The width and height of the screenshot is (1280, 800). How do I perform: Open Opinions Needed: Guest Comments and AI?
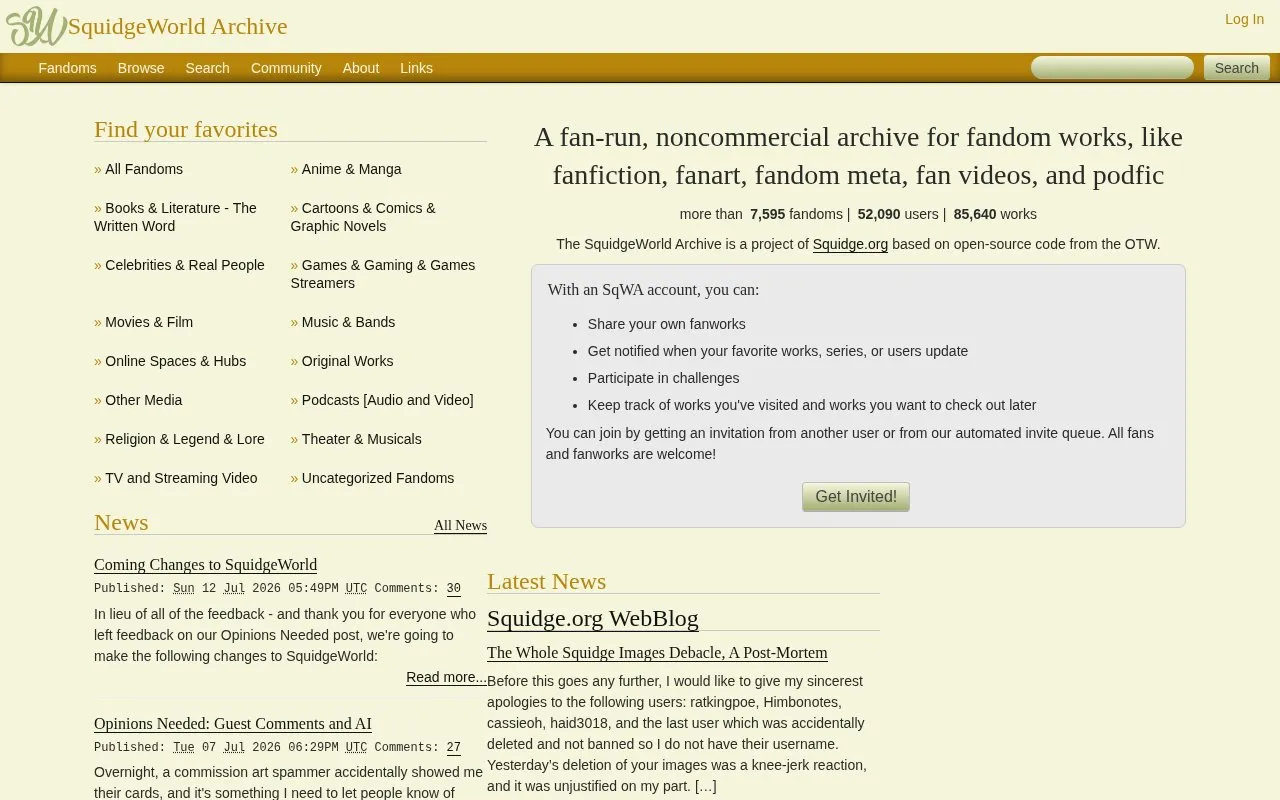pyautogui.click(x=233, y=724)
